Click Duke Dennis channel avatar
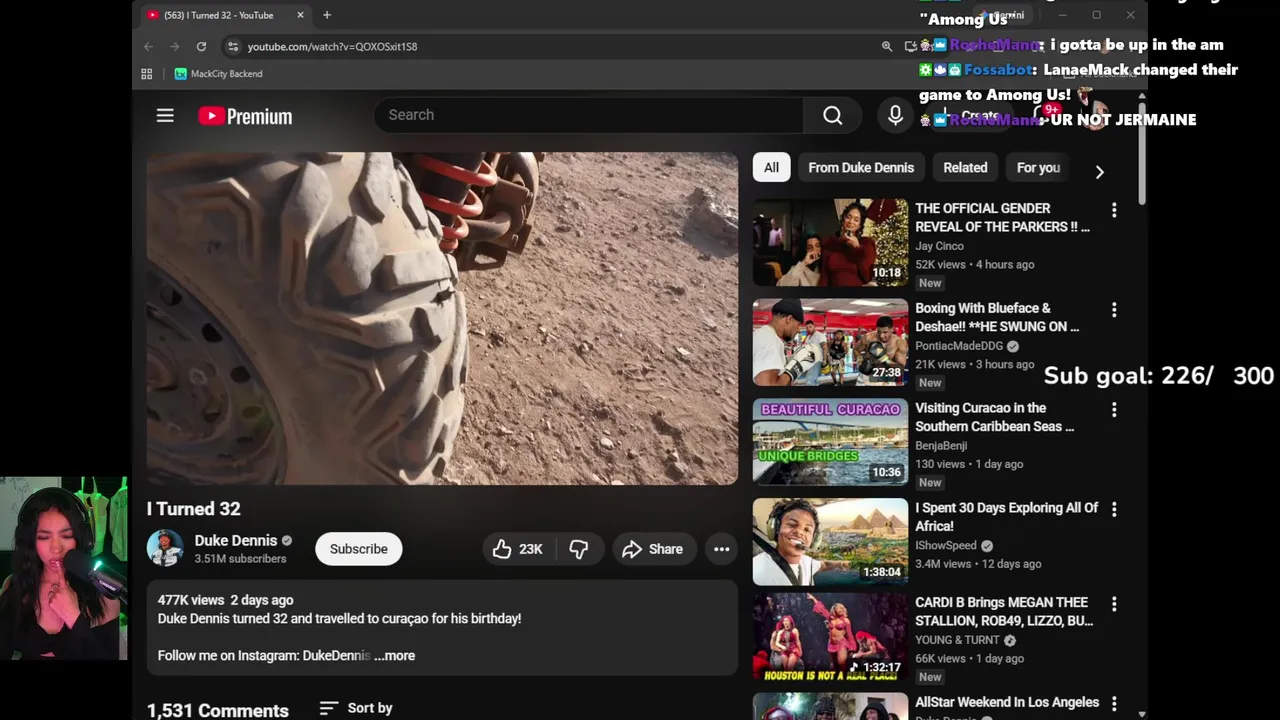This screenshot has height=720, width=1280. (x=165, y=548)
